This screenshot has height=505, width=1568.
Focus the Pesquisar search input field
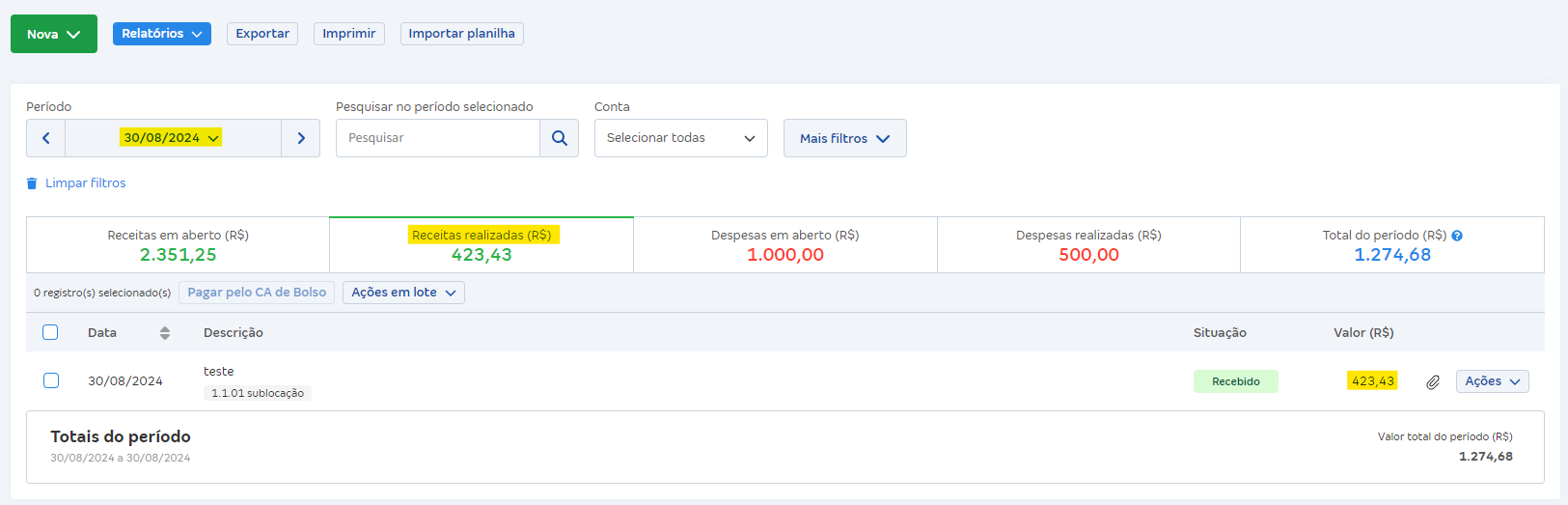[438, 138]
